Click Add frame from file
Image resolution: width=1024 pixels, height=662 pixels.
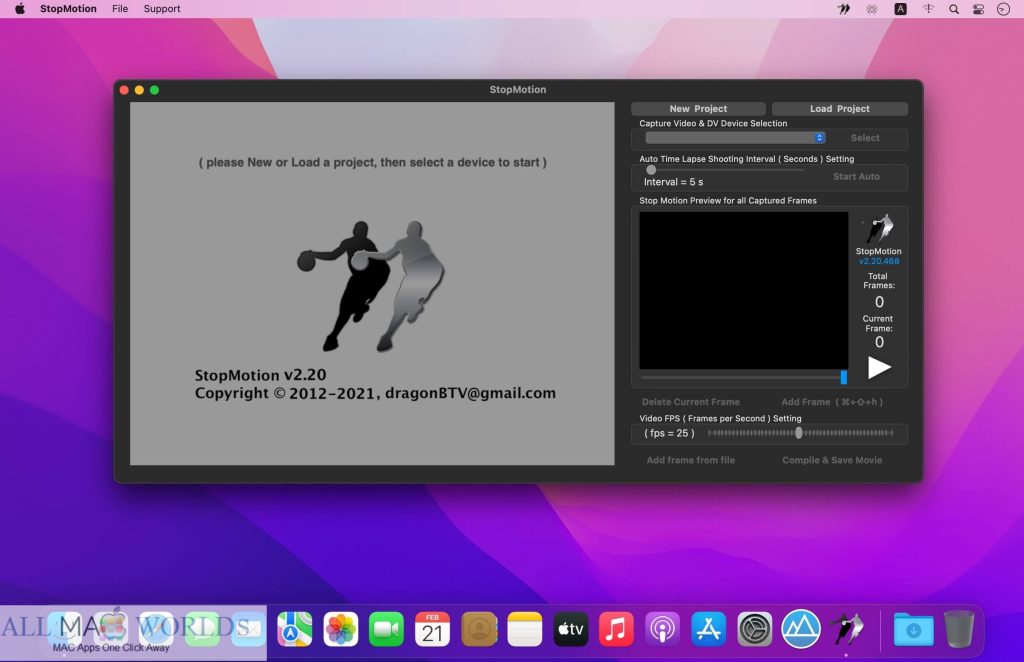click(x=690, y=460)
